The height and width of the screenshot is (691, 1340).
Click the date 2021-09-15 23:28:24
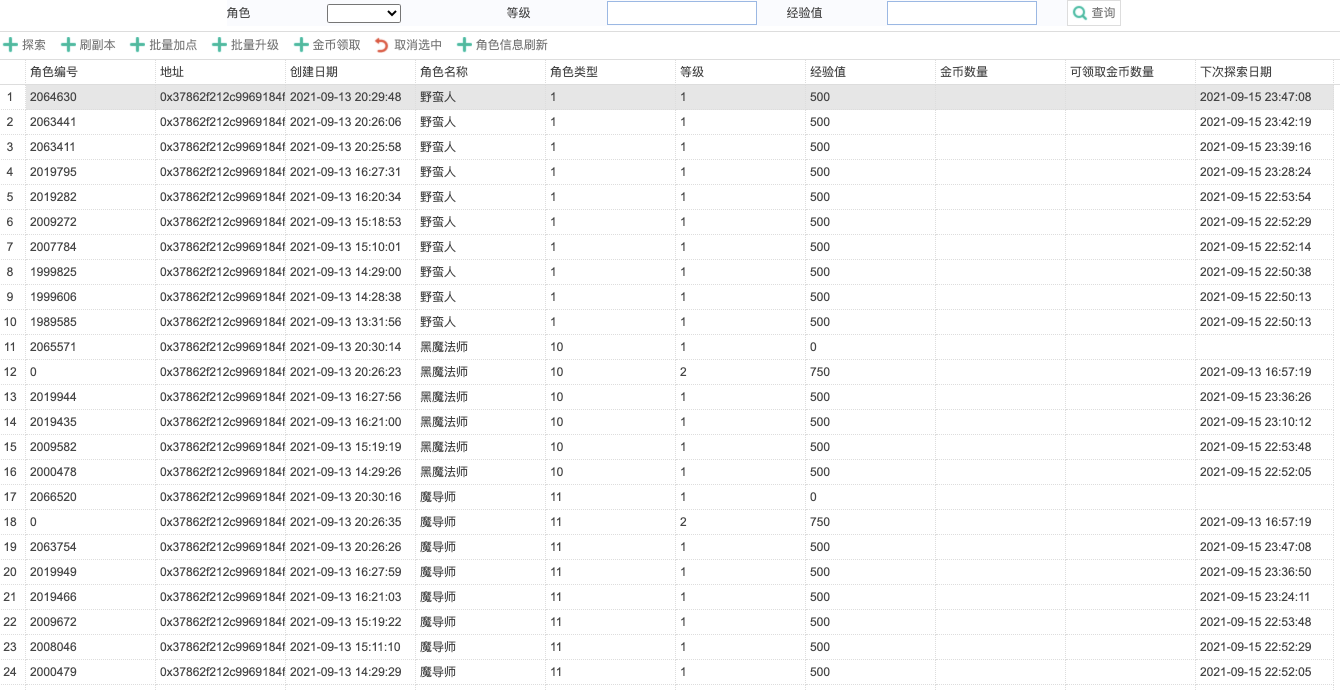[1256, 172]
